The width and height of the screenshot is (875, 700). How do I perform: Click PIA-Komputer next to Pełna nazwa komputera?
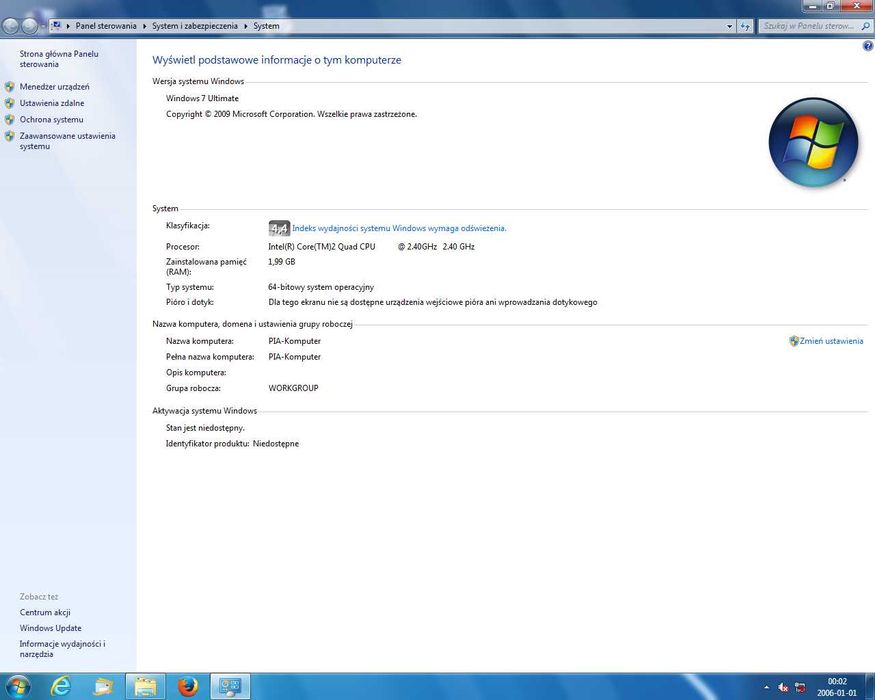tap(295, 357)
